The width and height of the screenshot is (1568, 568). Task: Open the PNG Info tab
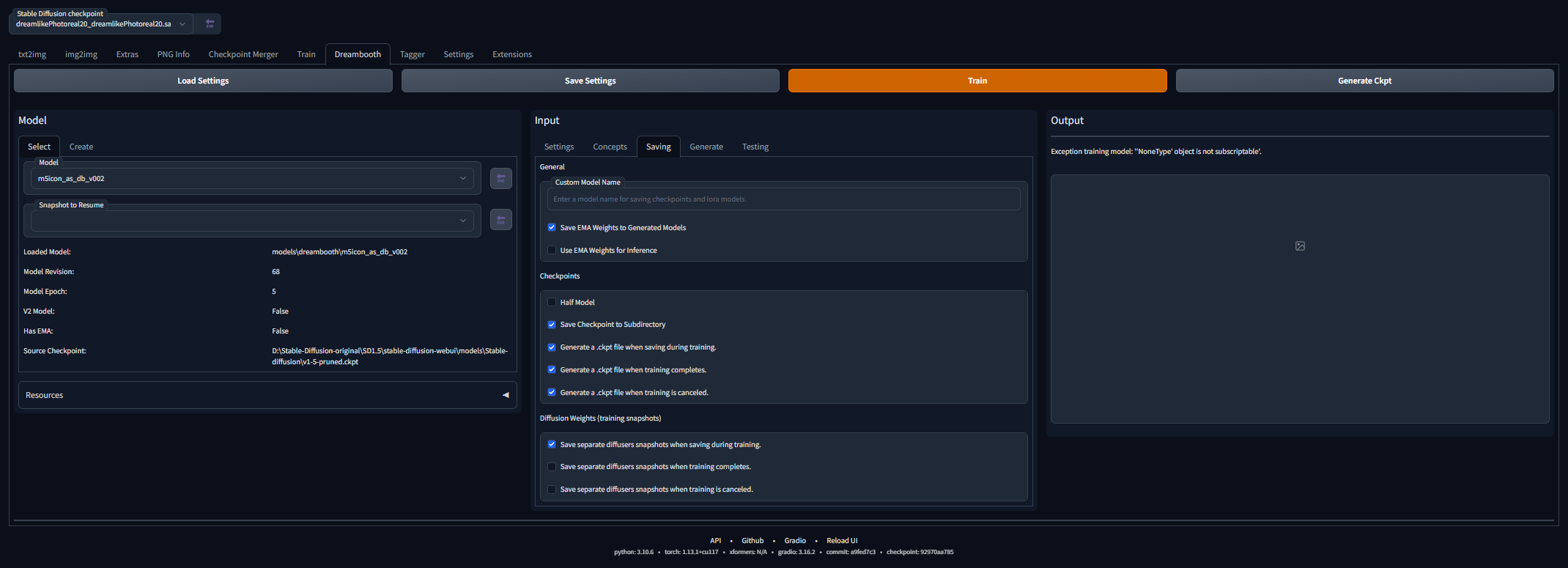(174, 54)
